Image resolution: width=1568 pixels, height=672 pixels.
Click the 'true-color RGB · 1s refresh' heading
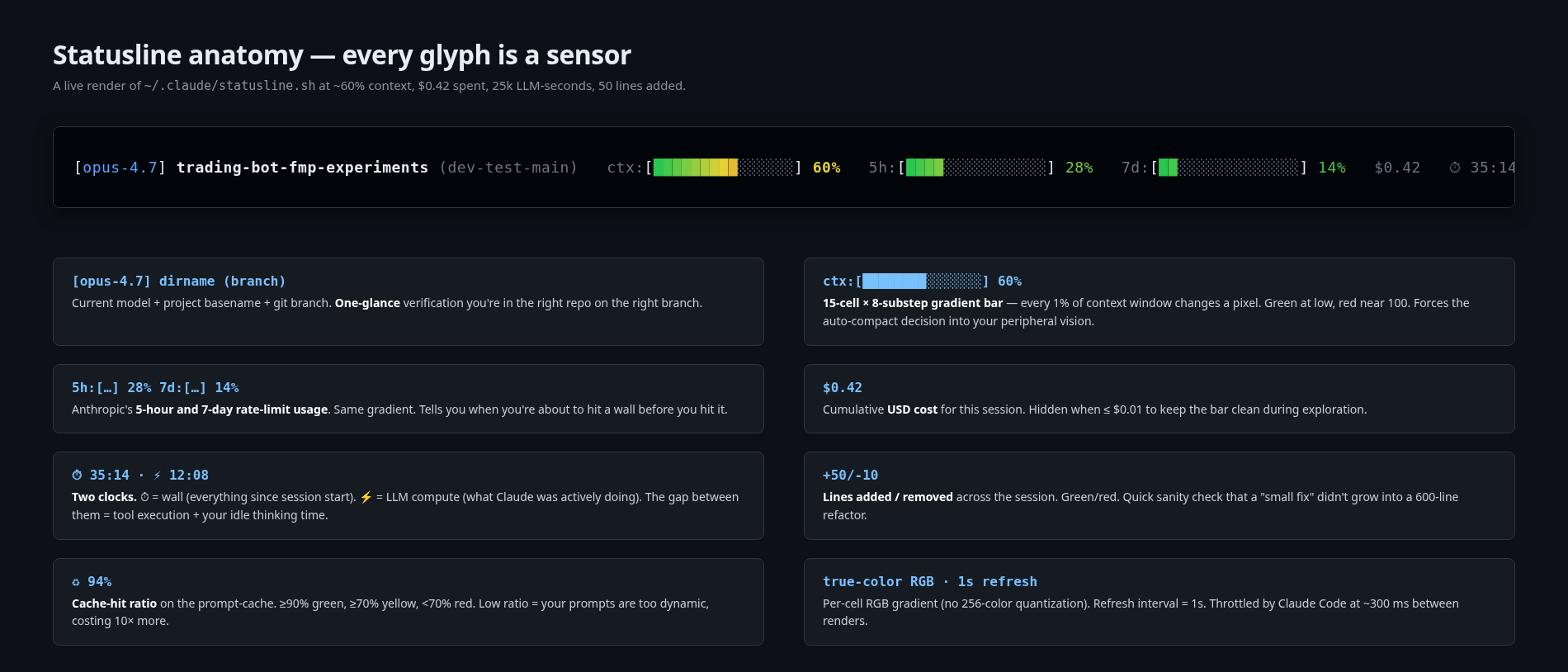930,582
